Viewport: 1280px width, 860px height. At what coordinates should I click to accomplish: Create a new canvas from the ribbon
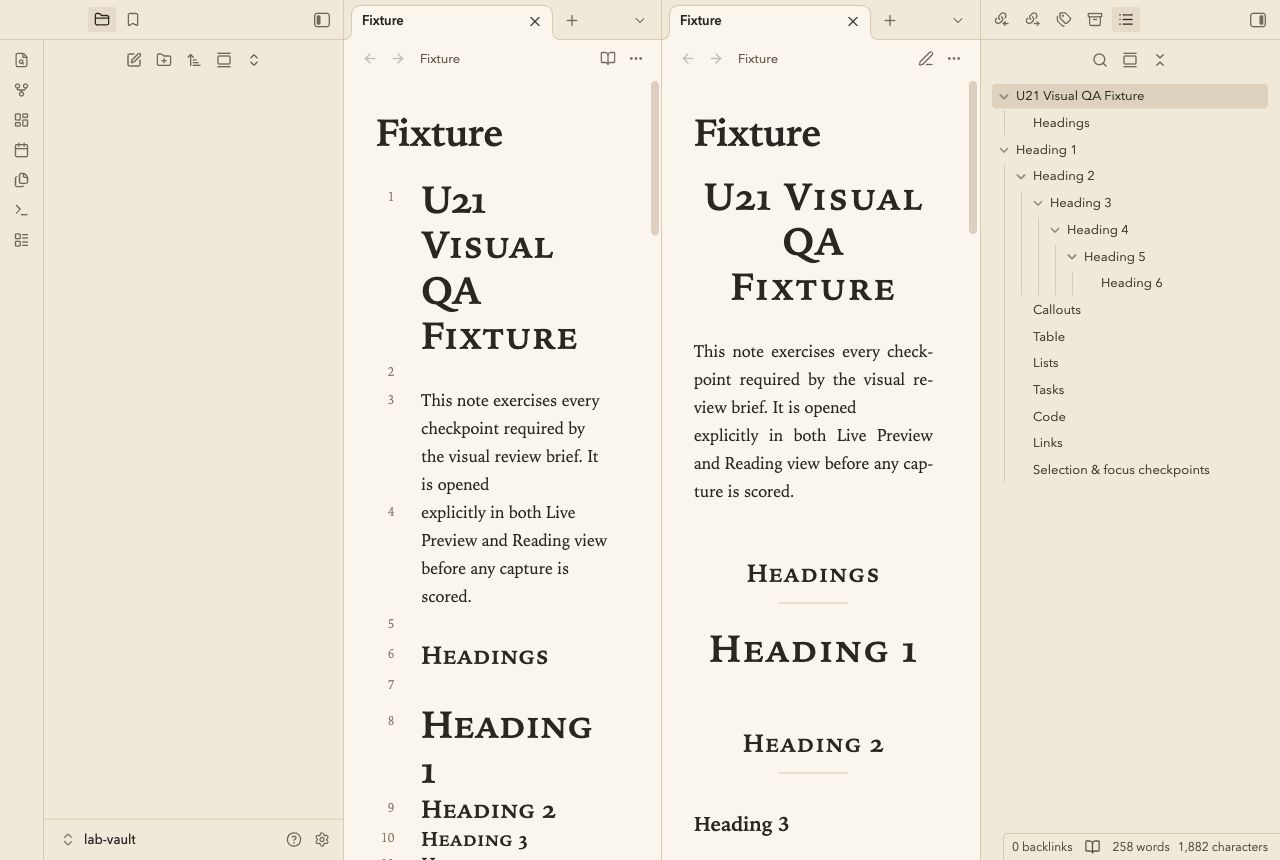tap(22, 120)
